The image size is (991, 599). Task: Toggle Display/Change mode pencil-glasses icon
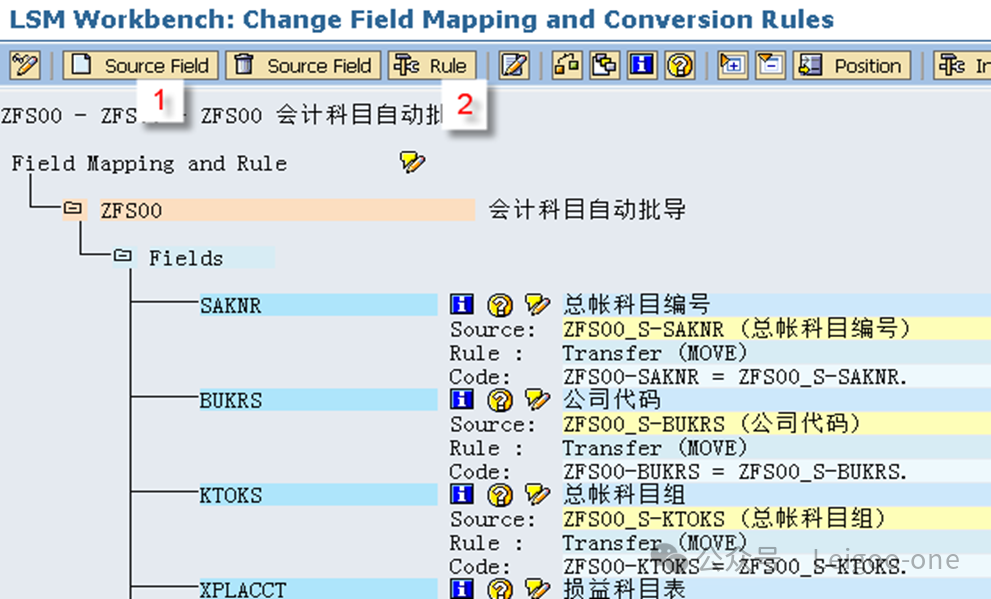24,66
